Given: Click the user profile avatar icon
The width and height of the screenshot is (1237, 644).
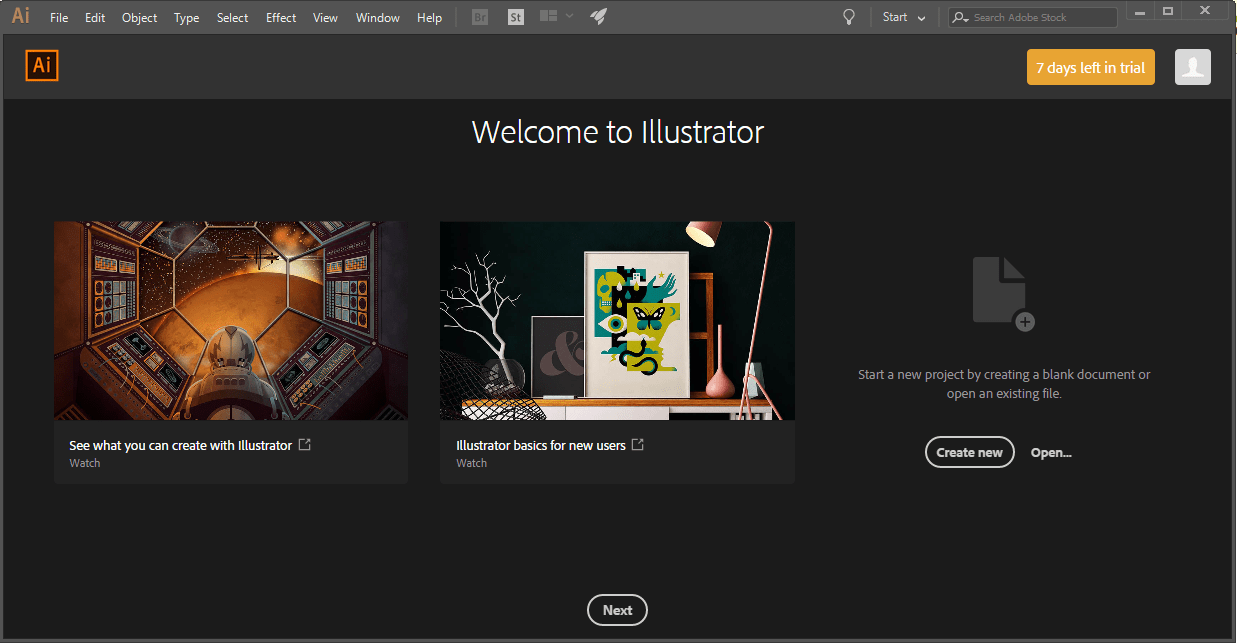Looking at the screenshot, I should pos(1193,67).
